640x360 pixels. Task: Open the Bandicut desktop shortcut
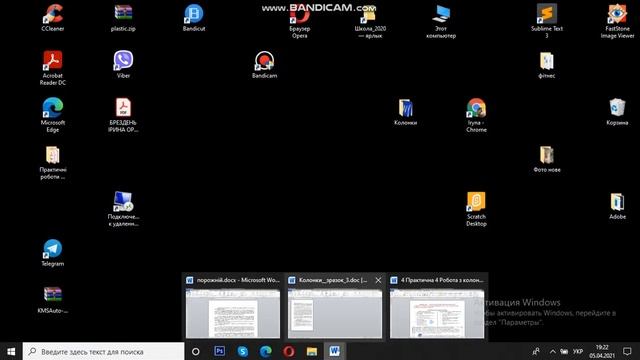[x=194, y=18]
